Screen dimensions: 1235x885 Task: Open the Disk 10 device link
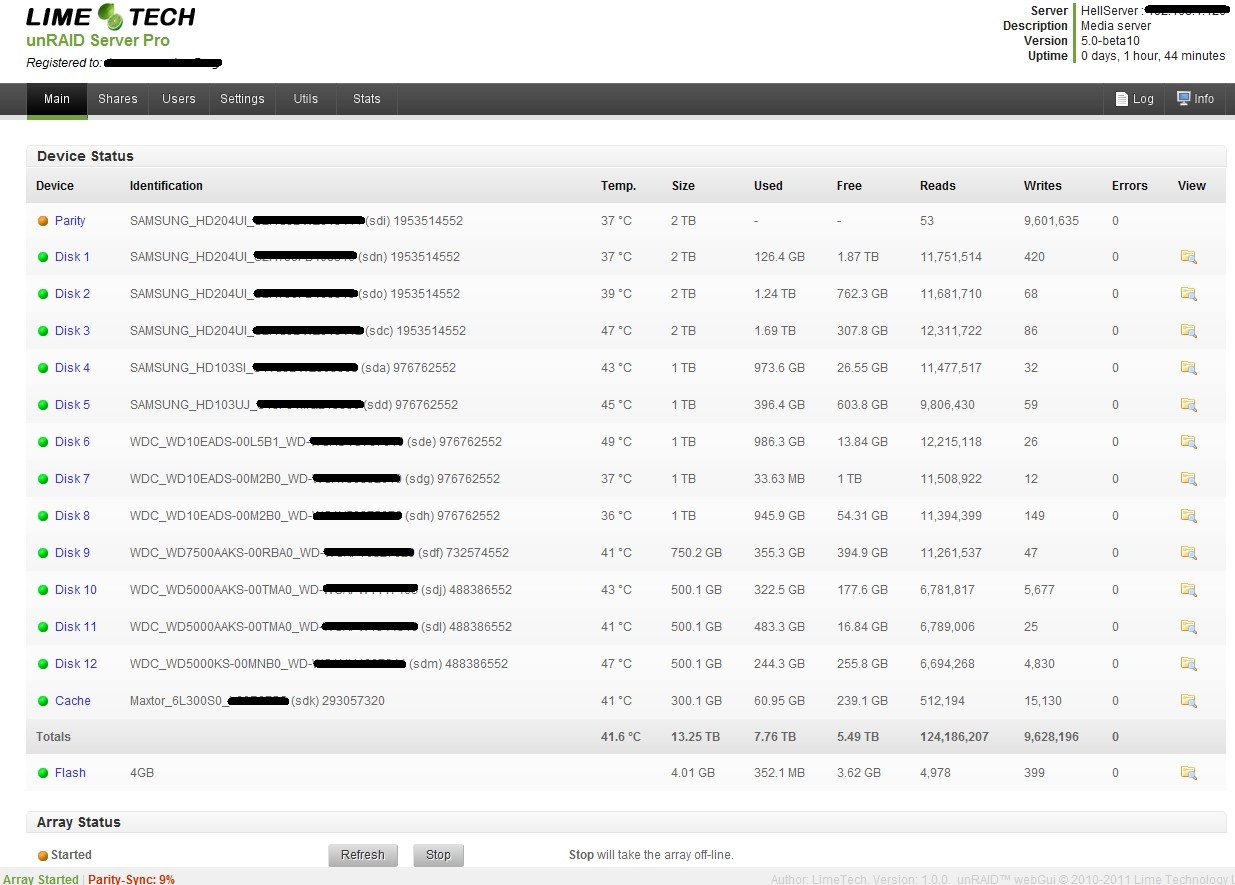[x=76, y=590]
